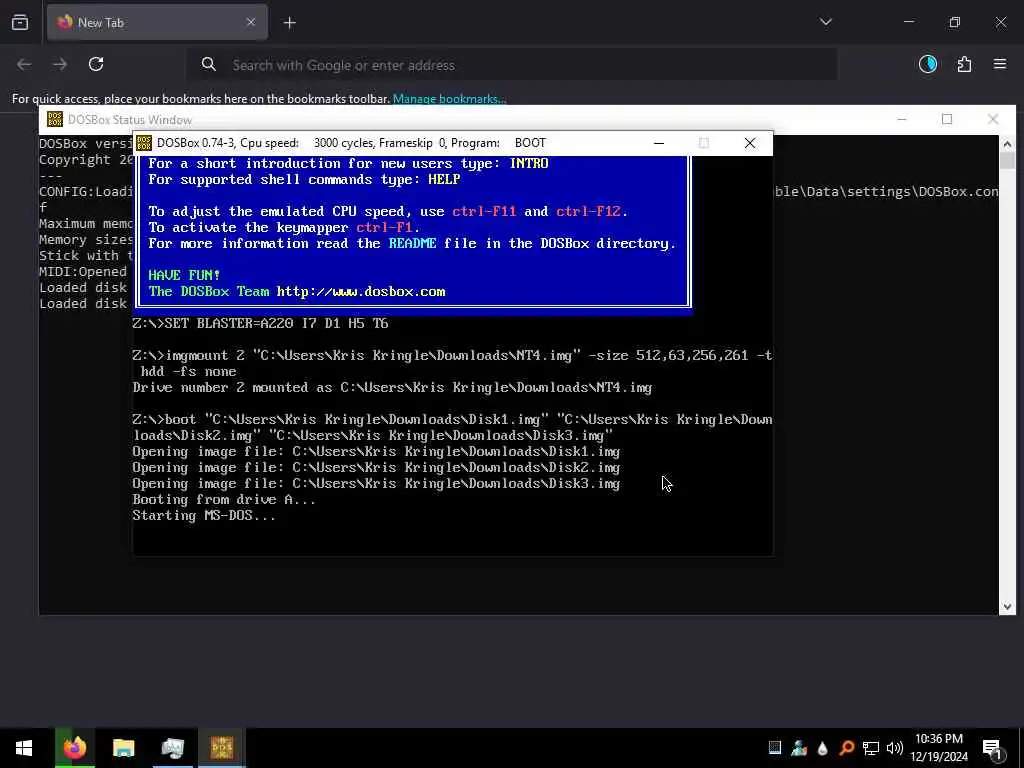Close the DOSBox 0.74-3 emulator window
Image resolution: width=1024 pixels, height=768 pixels.
tap(750, 143)
